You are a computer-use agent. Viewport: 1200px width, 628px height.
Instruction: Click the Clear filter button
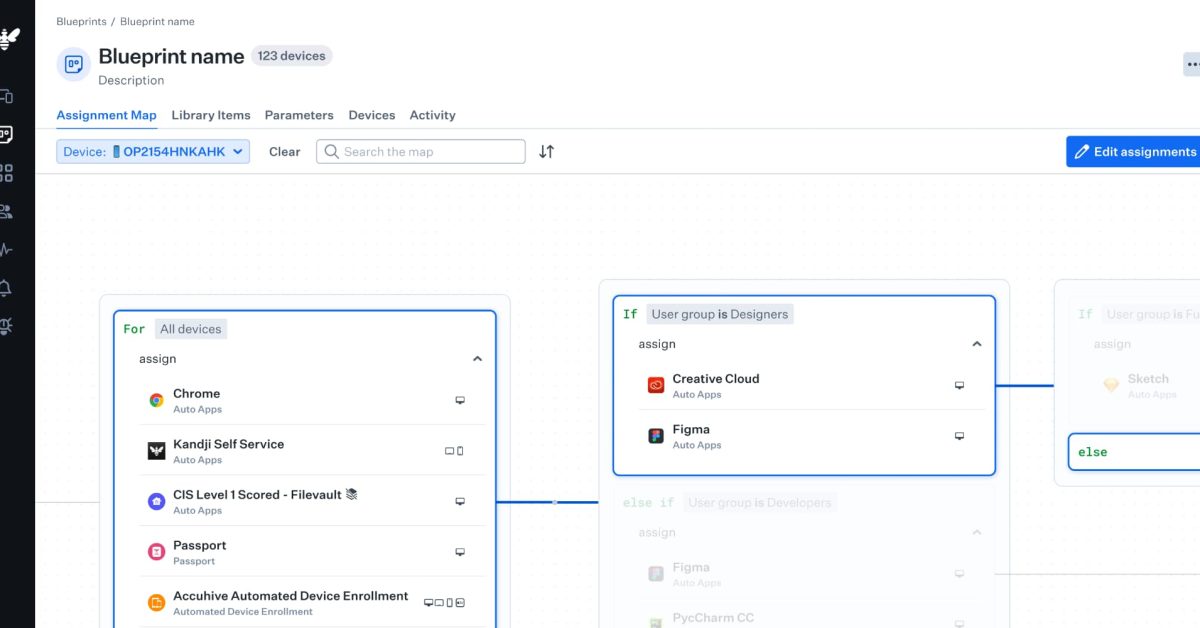(284, 152)
